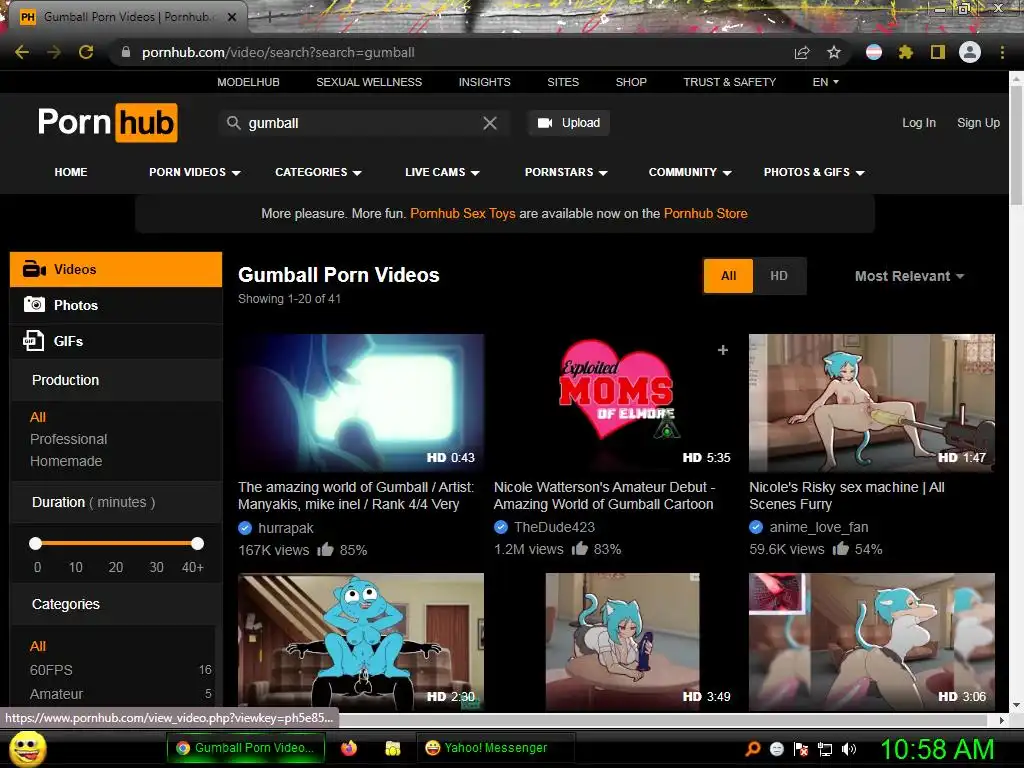The image size is (1024, 768).
Task: Click the magnifier icon in the site search box
Action: coord(234,123)
